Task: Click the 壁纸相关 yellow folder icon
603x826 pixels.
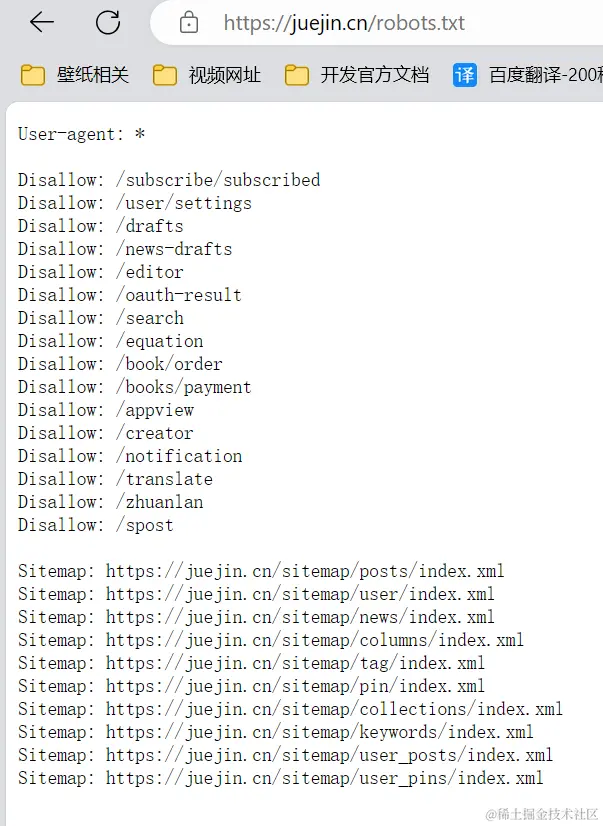Action: tap(31, 74)
